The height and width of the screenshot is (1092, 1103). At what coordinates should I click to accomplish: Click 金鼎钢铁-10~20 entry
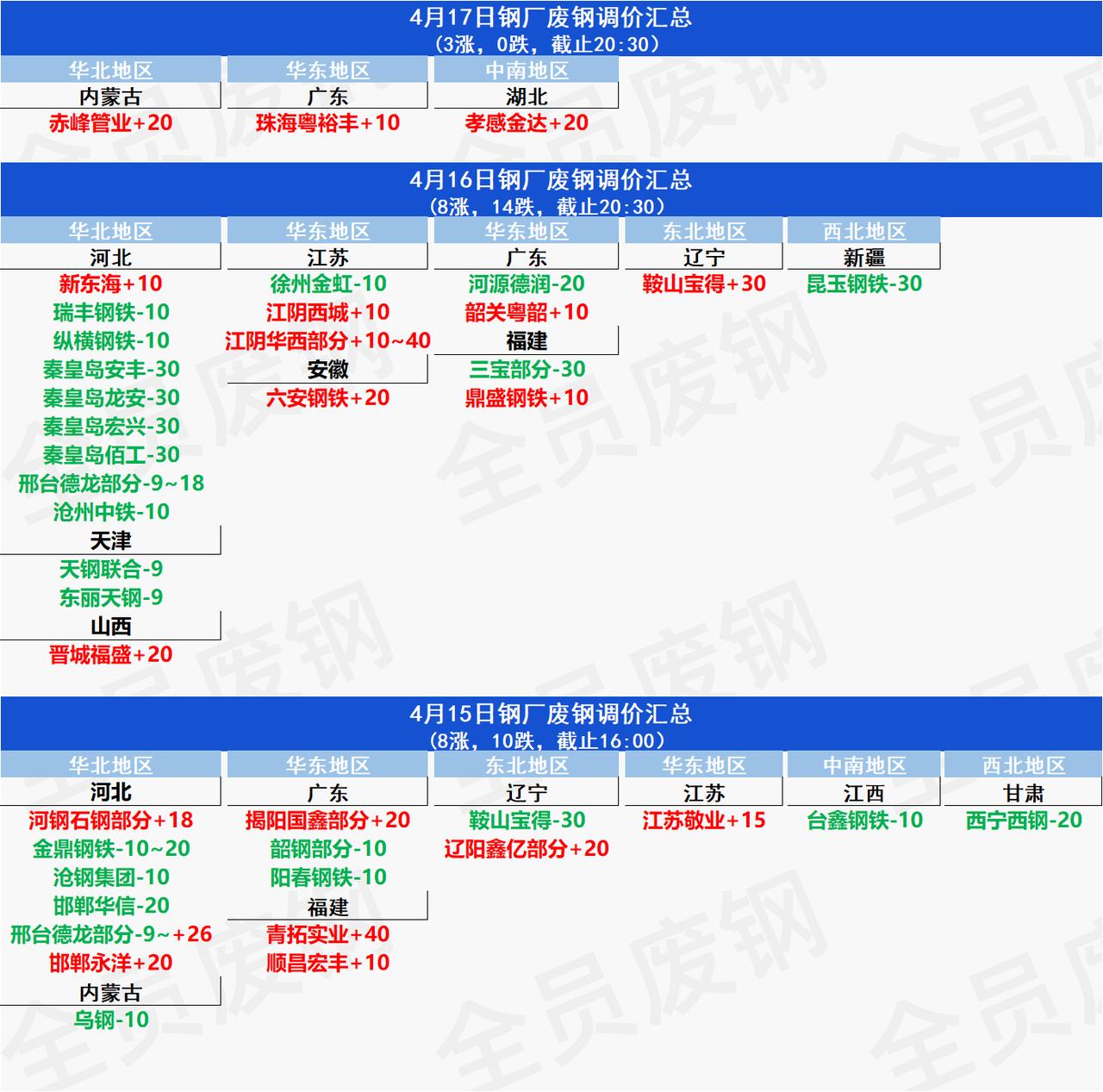pos(110,848)
